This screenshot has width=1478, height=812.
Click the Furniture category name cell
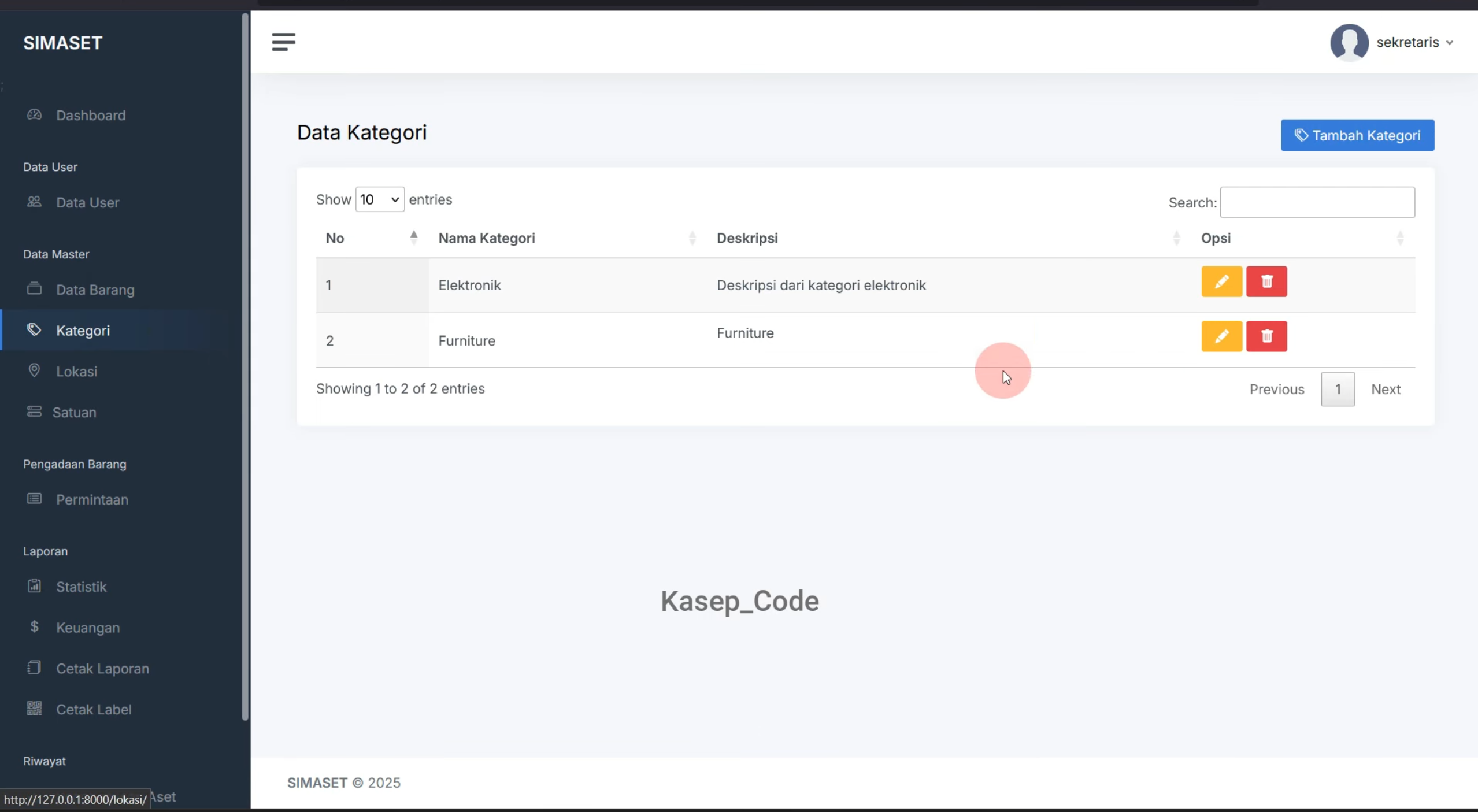[x=567, y=340]
